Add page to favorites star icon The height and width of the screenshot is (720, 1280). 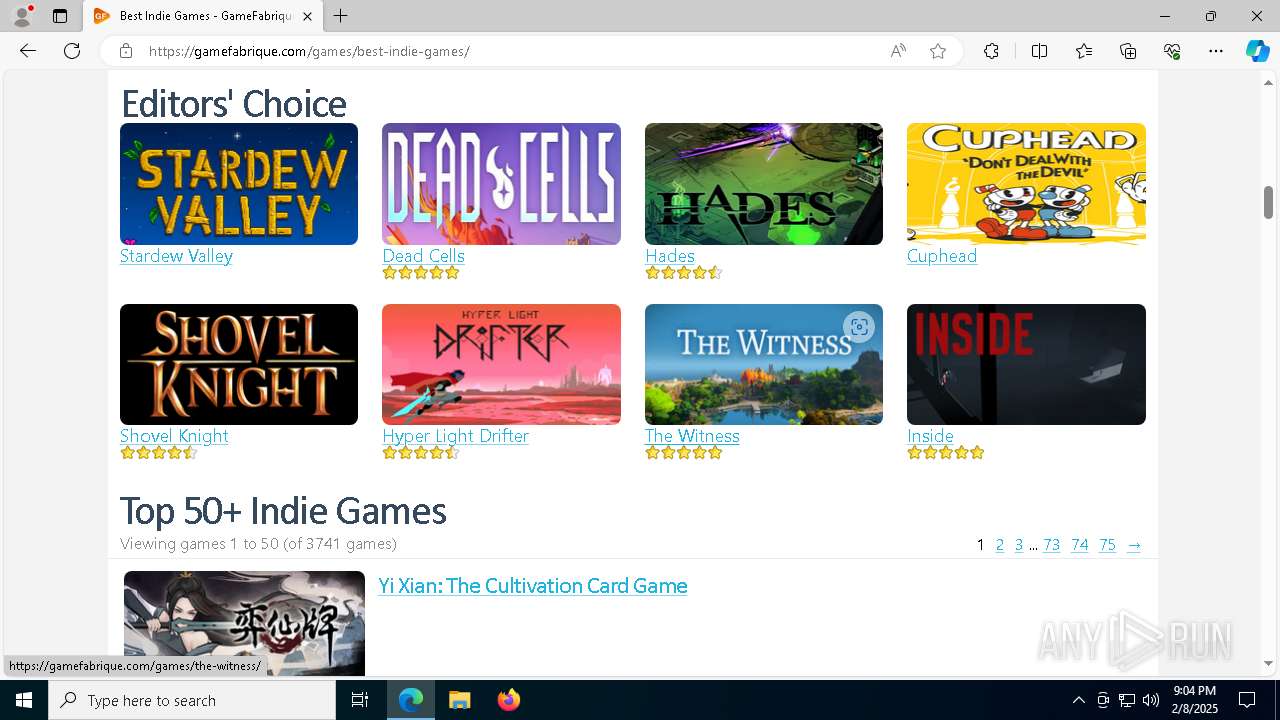(x=938, y=51)
